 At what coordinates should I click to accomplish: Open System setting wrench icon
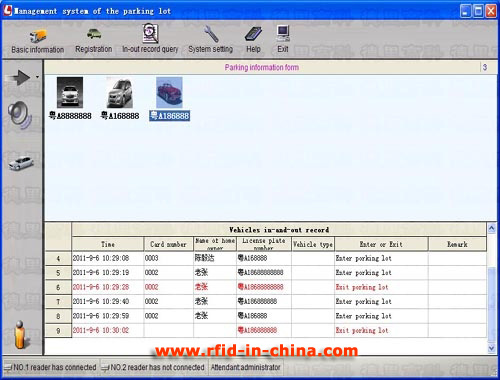click(x=211, y=39)
